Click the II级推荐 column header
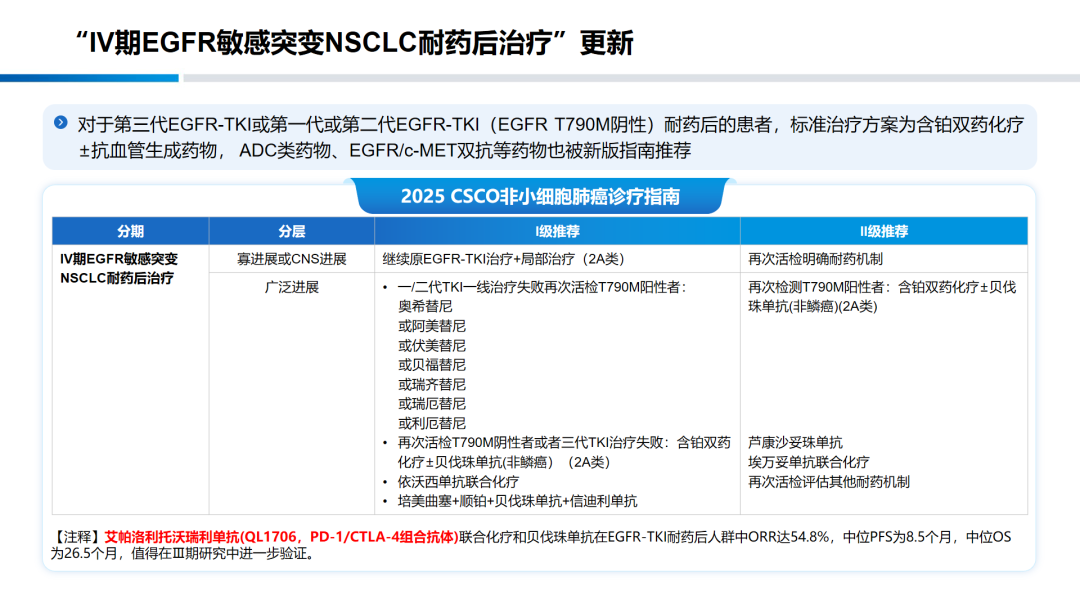This screenshot has width=1080, height=608. 883,231
